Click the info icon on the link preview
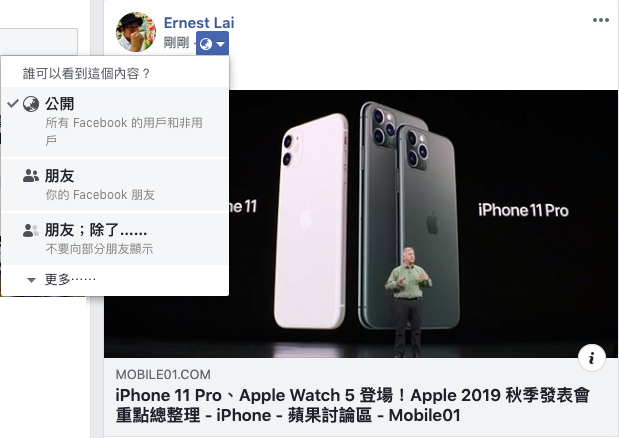619x438 pixels. (x=591, y=358)
